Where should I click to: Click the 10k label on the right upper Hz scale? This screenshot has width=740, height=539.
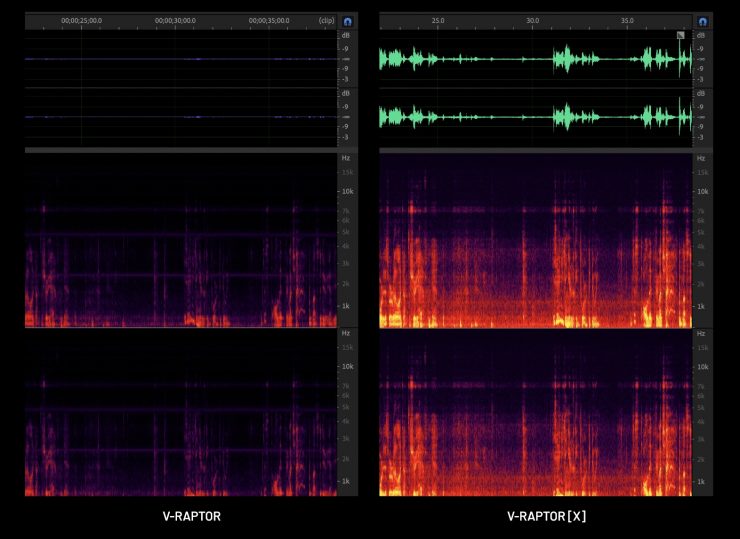701,191
